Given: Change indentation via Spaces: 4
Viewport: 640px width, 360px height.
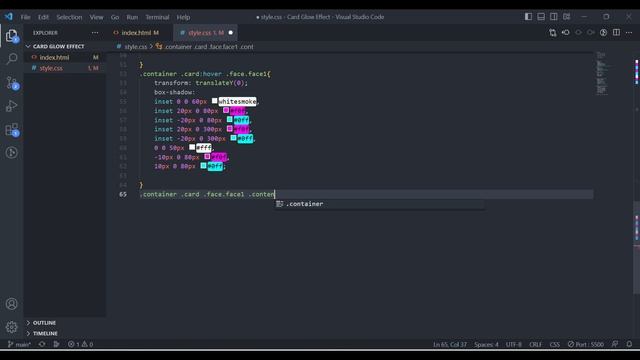Looking at the screenshot, I should 486,344.
